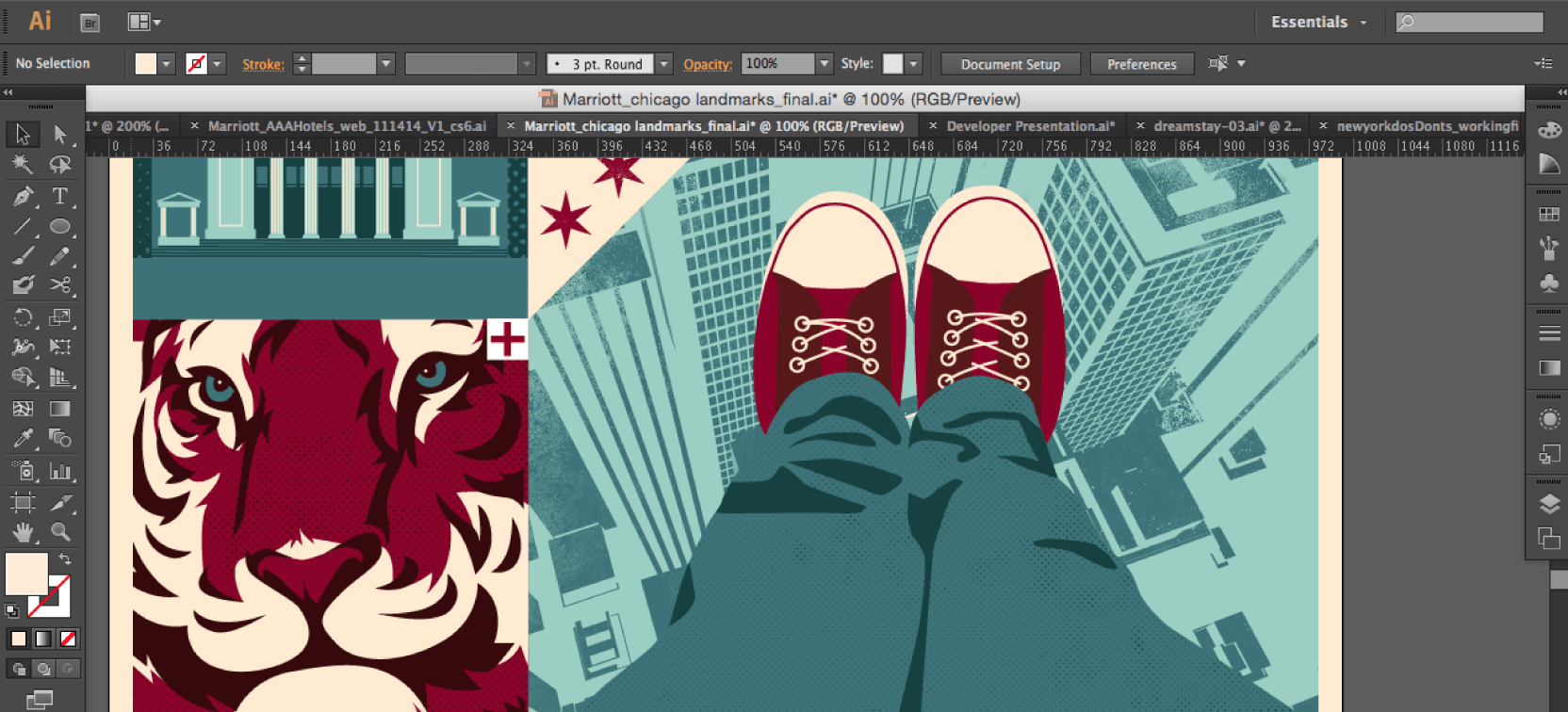Select the Selection tool (black arrow)
Image resolution: width=1568 pixels, height=712 pixels.
tap(23, 135)
